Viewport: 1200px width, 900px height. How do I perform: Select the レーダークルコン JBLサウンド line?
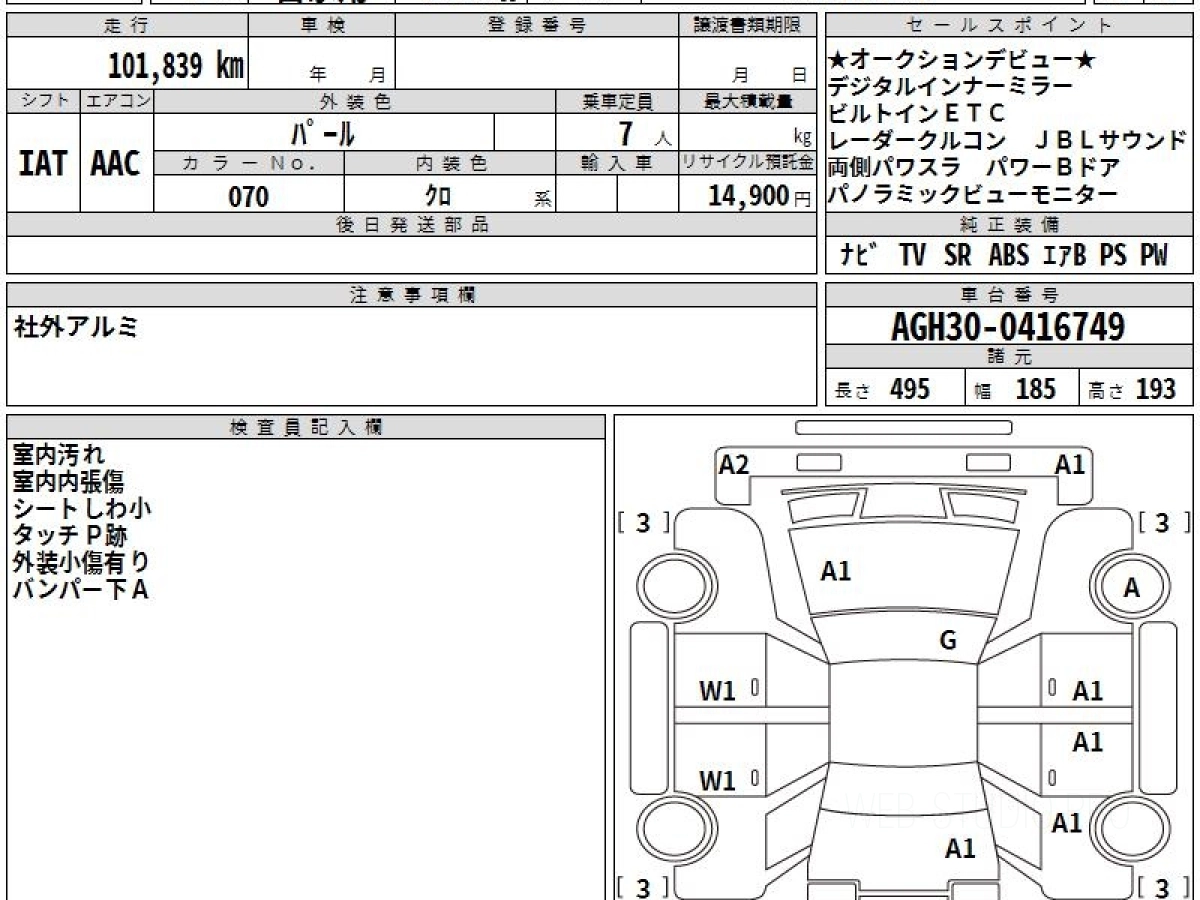1007,140
